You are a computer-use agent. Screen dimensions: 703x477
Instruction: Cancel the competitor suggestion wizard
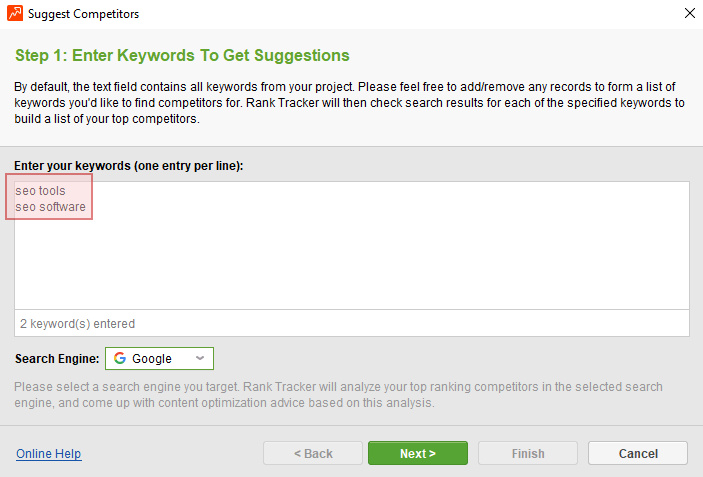pos(638,453)
